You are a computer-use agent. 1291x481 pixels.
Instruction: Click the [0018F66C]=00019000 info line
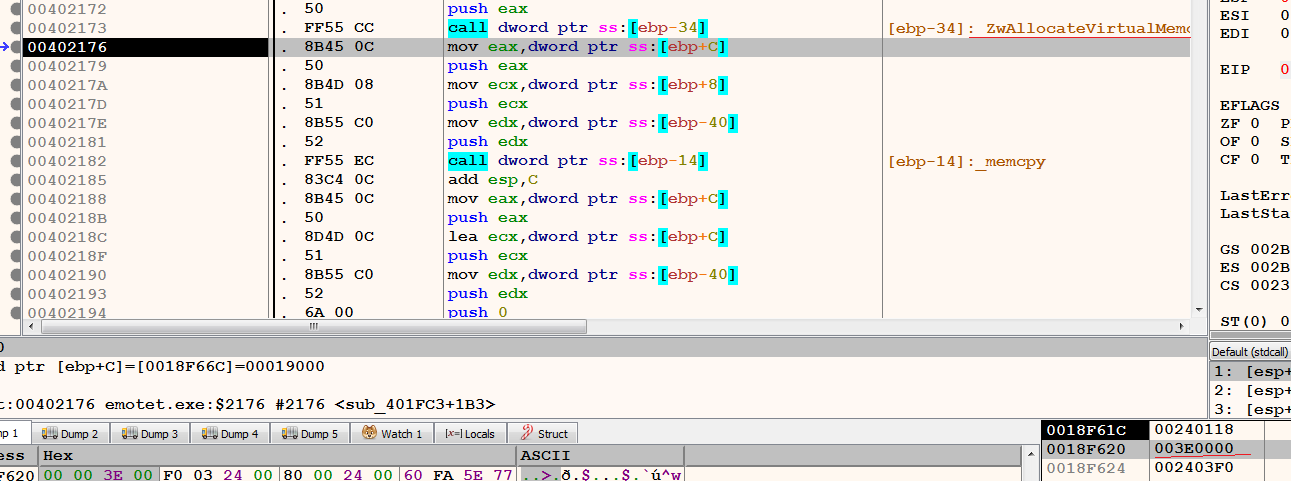(163, 366)
